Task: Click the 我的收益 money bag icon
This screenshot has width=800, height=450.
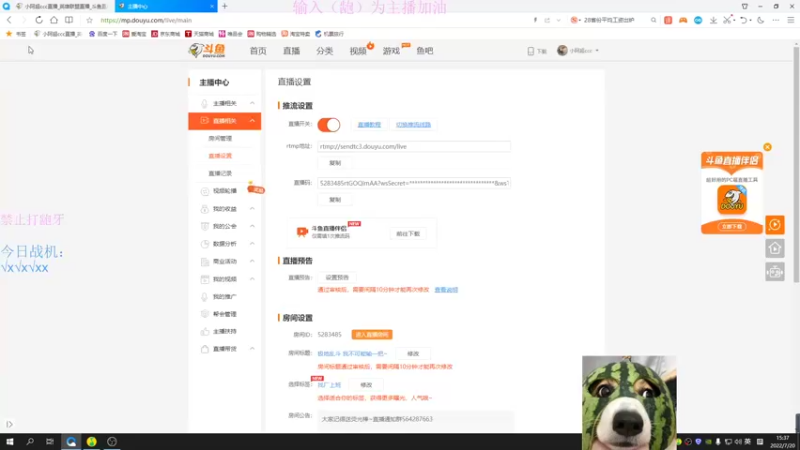Action: [205, 209]
